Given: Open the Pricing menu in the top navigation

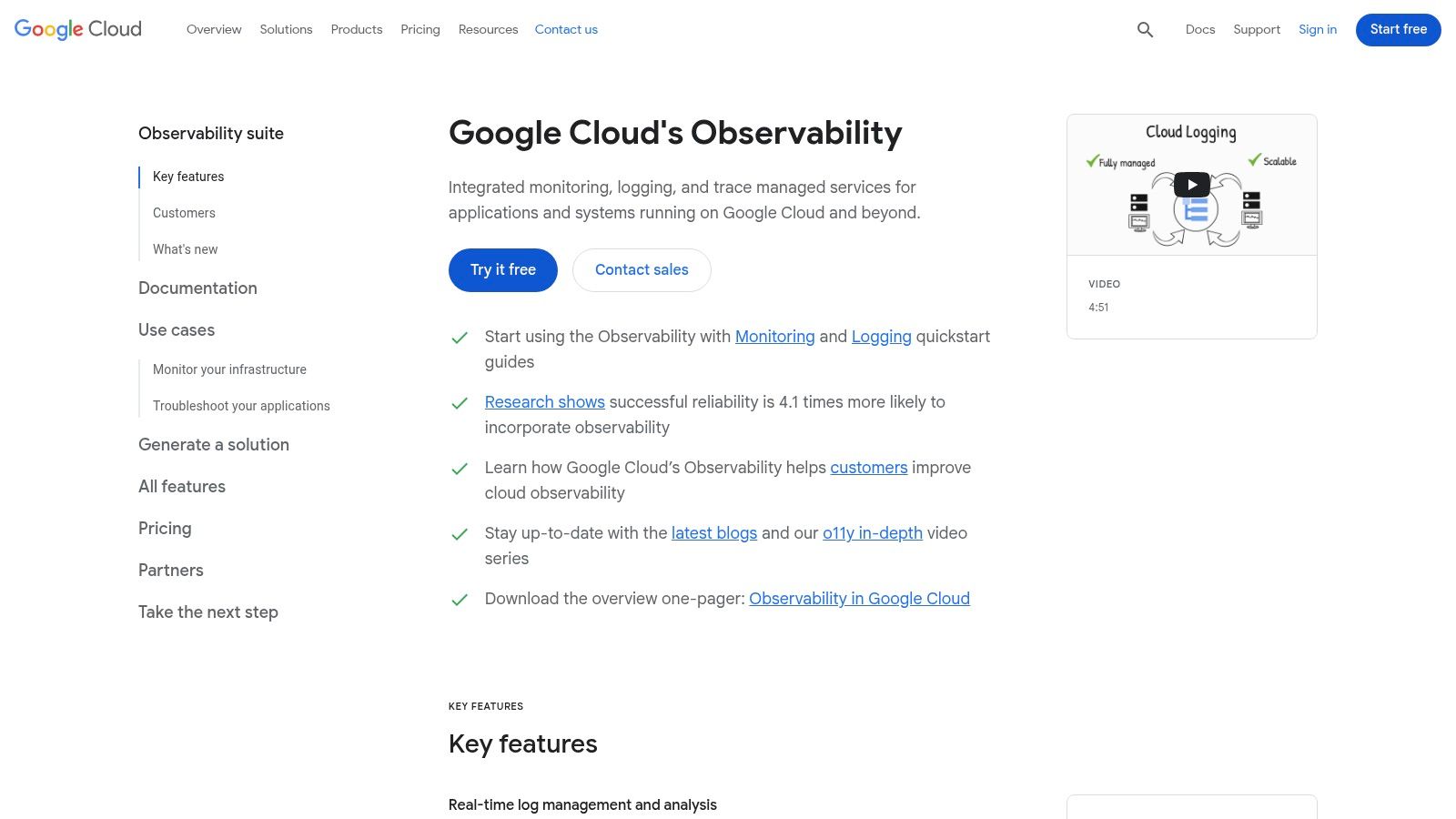Looking at the screenshot, I should (420, 29).
